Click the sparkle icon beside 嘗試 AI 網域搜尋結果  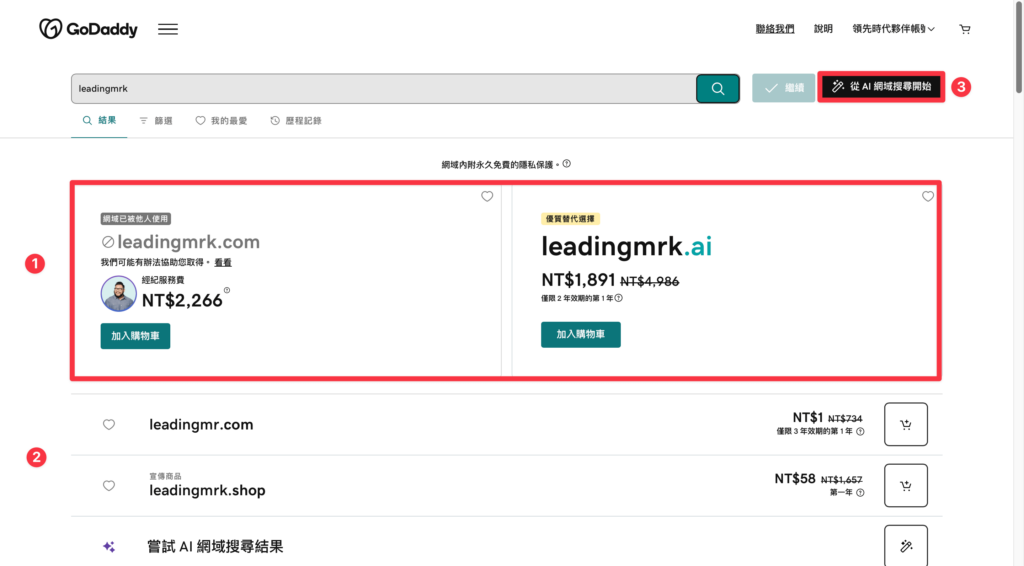click(109, 546)
